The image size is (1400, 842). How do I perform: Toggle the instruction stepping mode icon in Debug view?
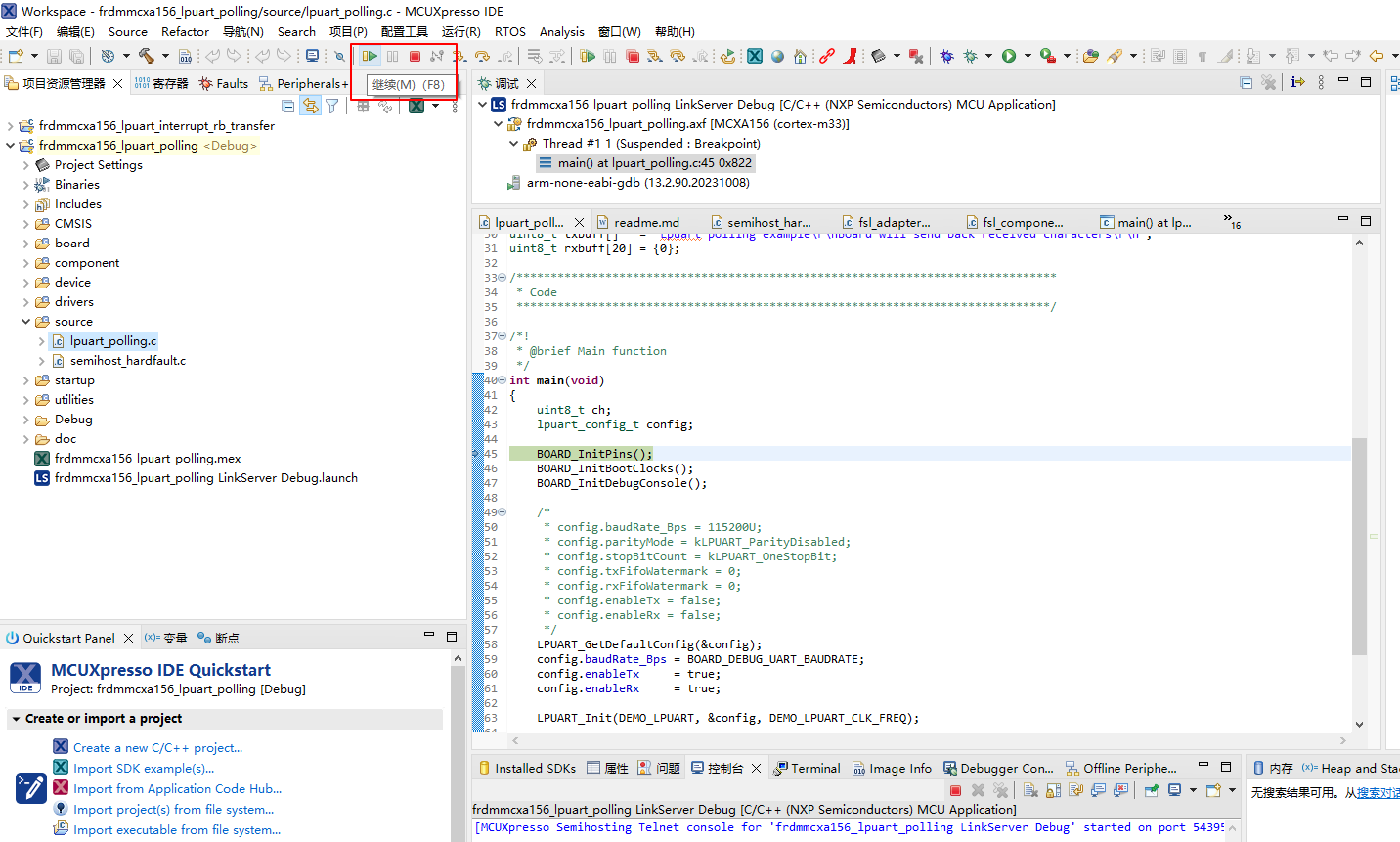[x=1297, y=83]
